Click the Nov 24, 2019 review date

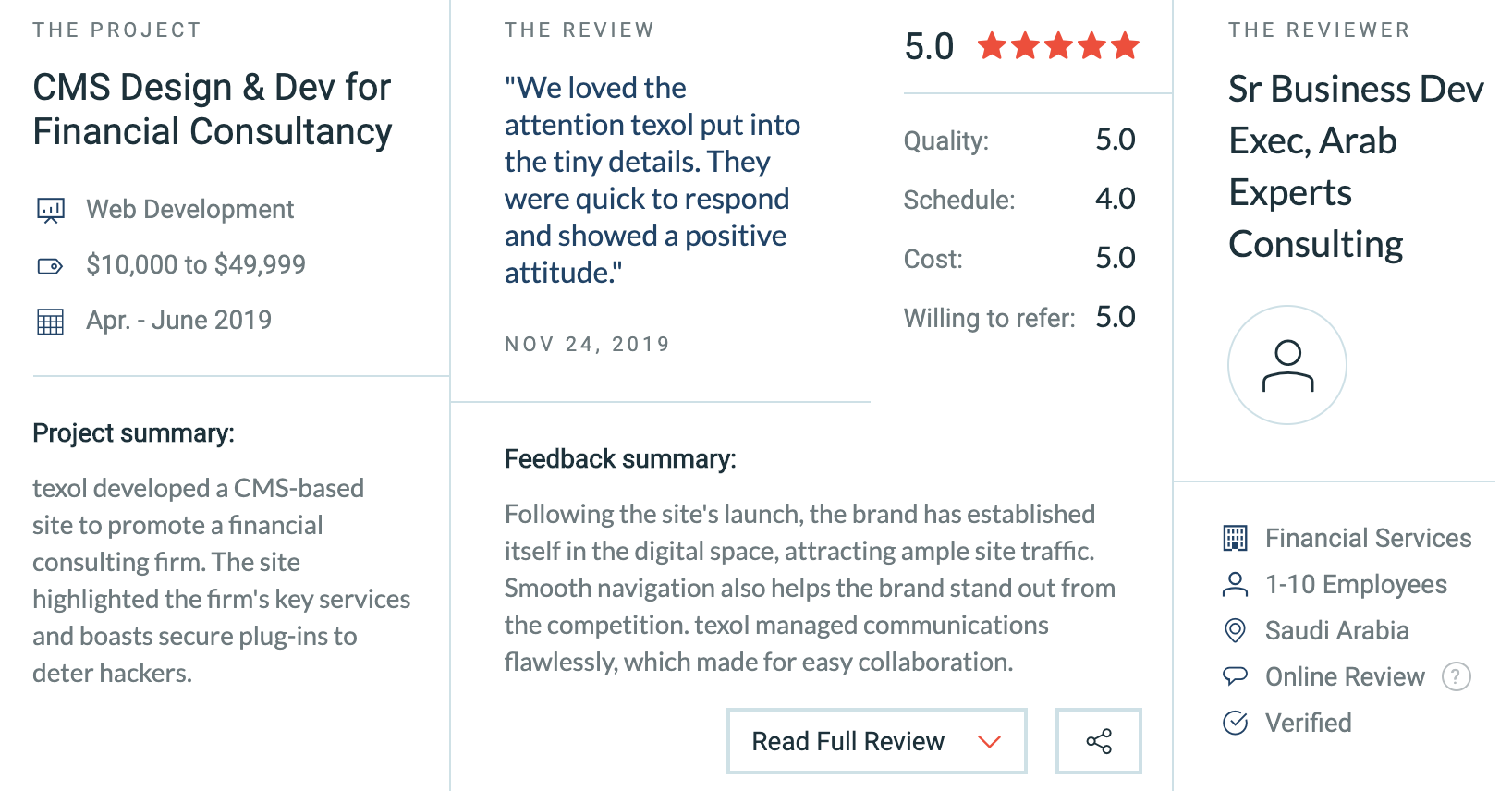coord(587,345)
